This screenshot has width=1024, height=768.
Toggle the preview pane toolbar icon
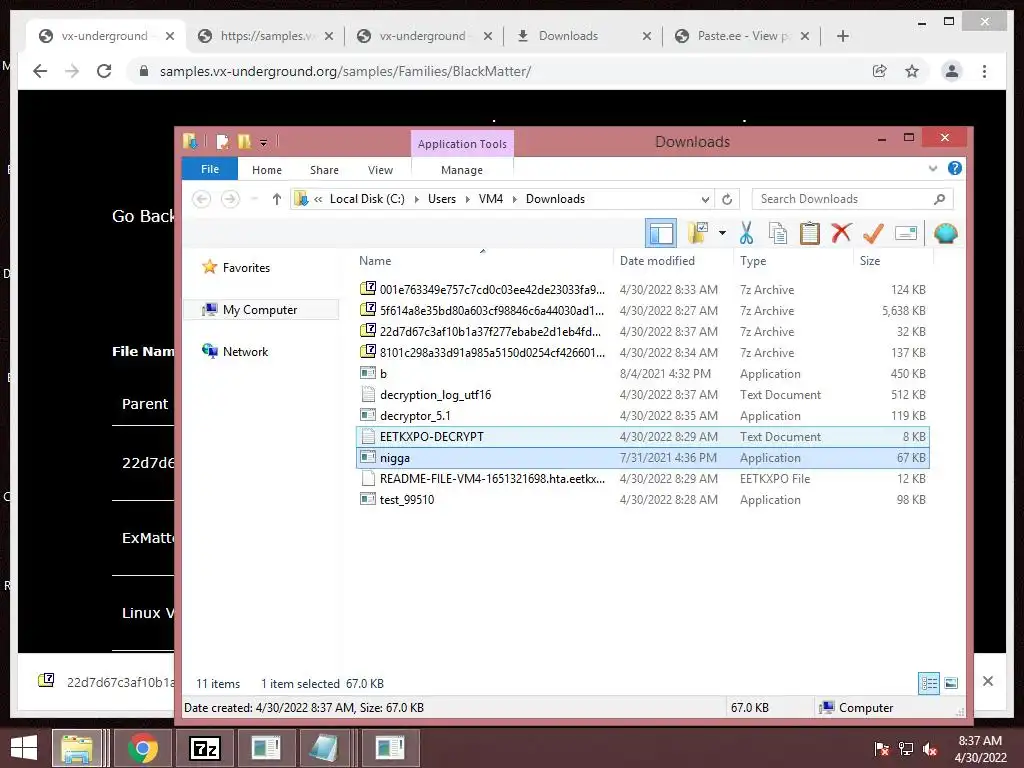[x=661, y=233]
